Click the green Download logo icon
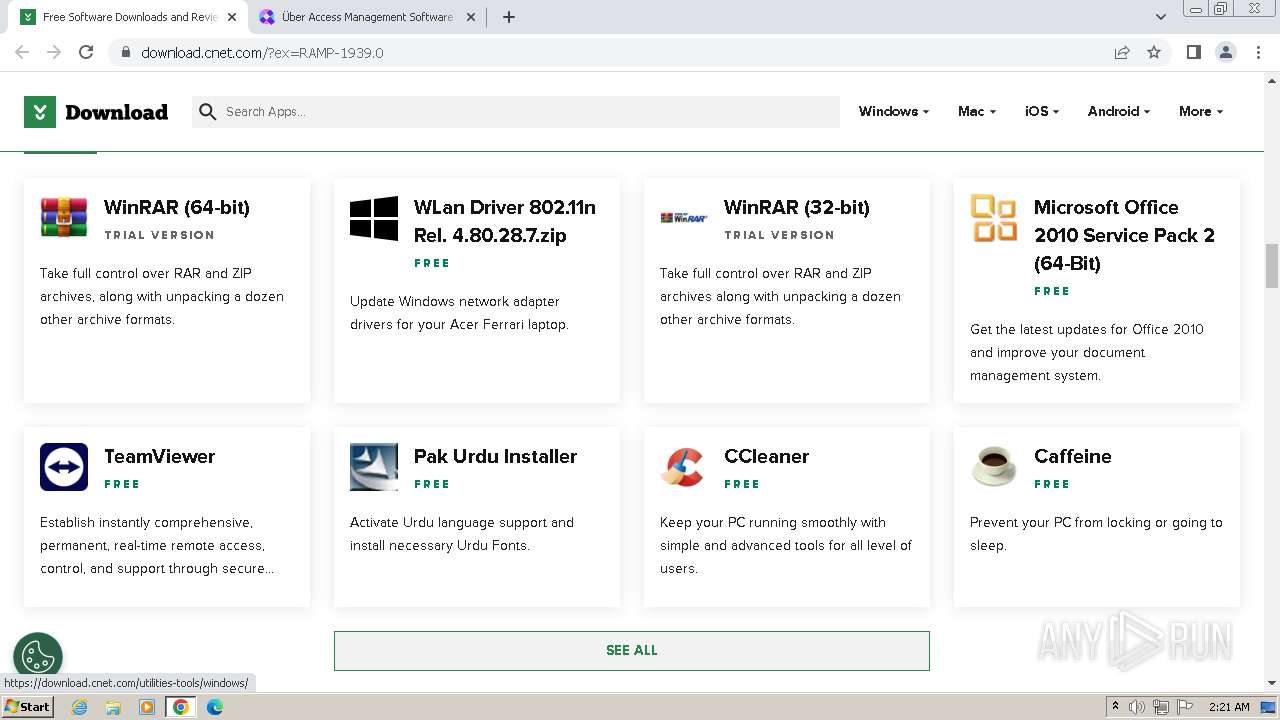 pos(40,112)
